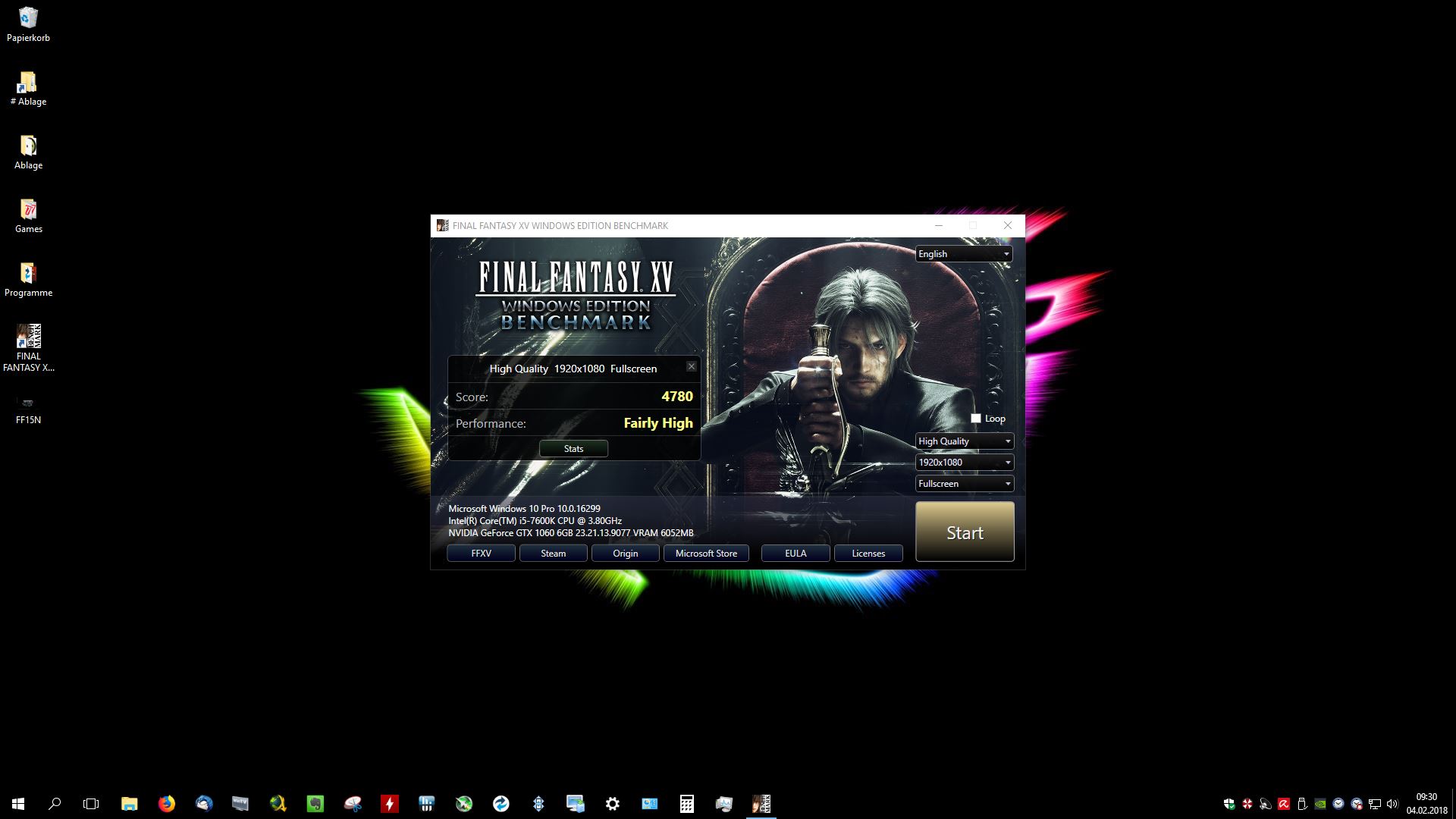Close the benchmark window
Viewport: 1456px width, 819px height.
point(1007,225)
